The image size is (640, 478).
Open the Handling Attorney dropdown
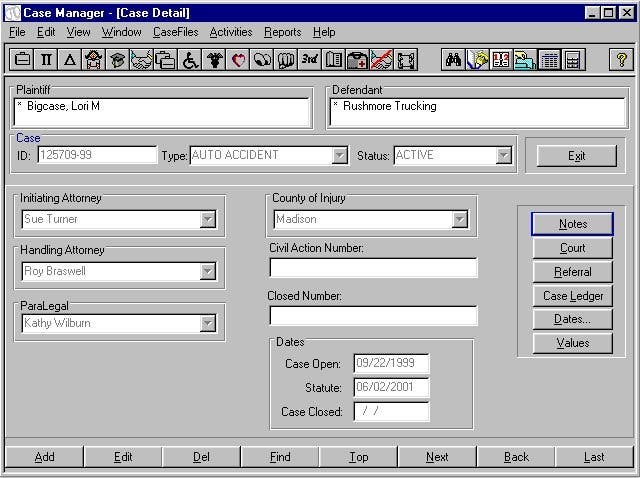[x=208, y=271]
